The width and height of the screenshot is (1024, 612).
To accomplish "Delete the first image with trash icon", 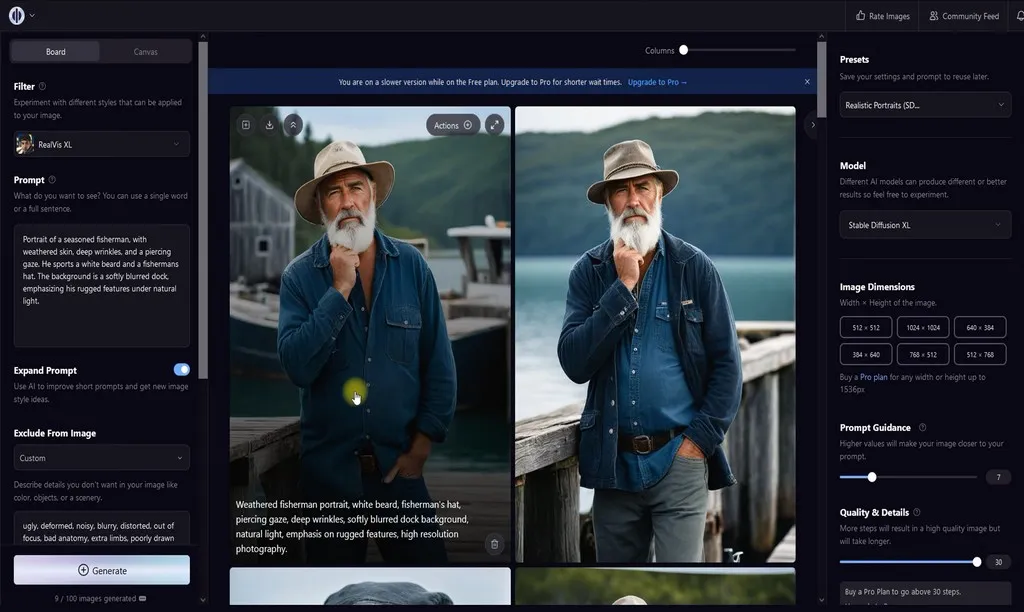I will (494, 544).
